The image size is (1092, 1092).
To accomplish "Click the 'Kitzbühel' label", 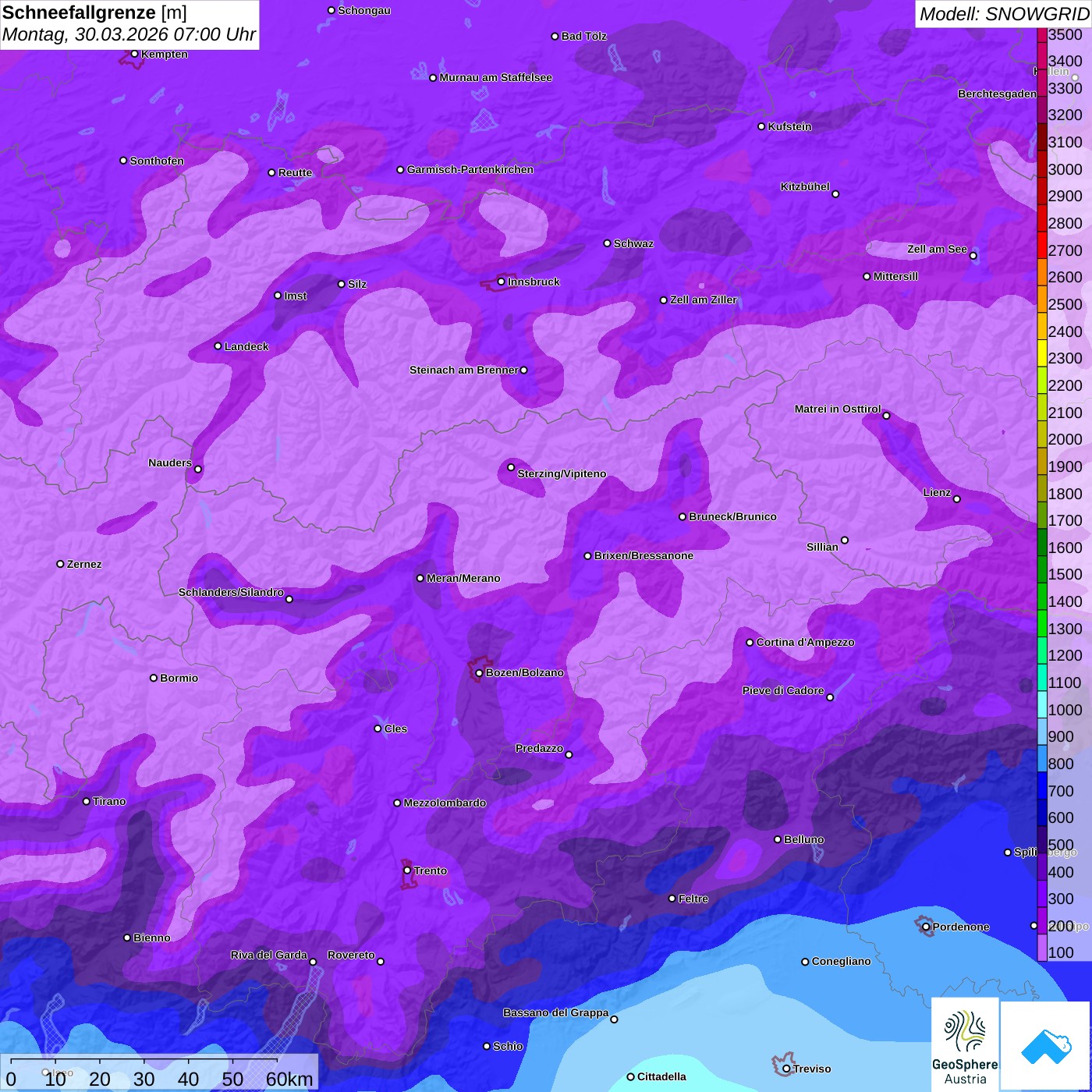I will point(805,186).
